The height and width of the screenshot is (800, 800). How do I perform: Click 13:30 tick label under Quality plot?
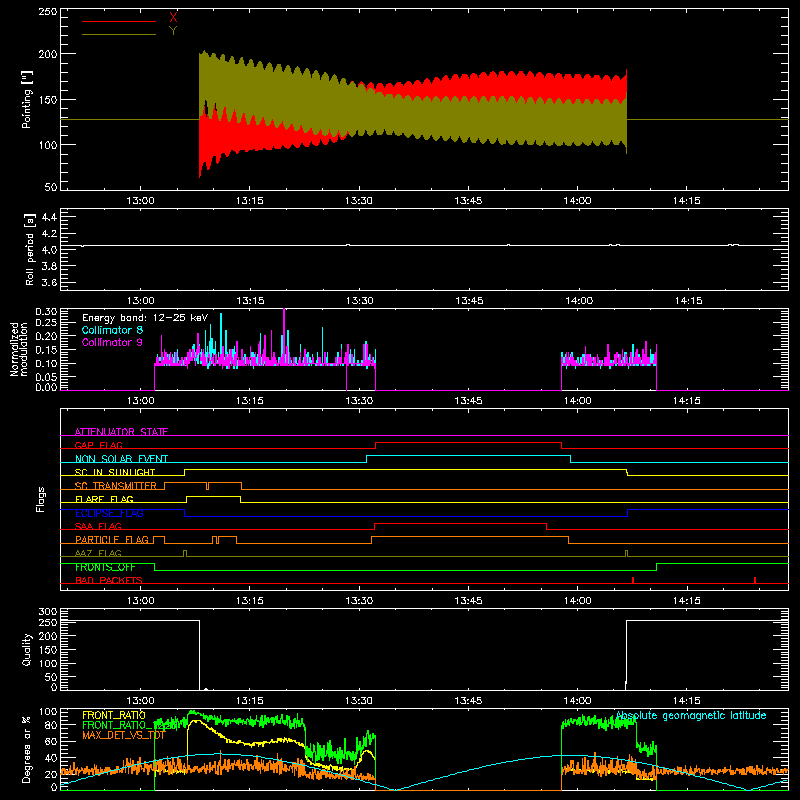(359, 701)
